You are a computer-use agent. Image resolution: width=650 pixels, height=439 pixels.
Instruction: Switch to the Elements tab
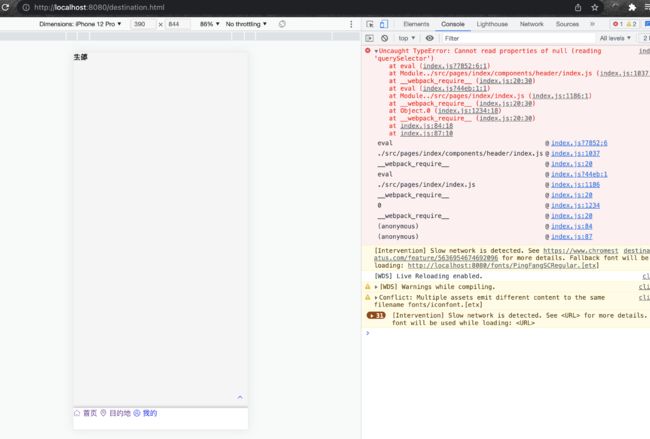(x=416, y=24)
